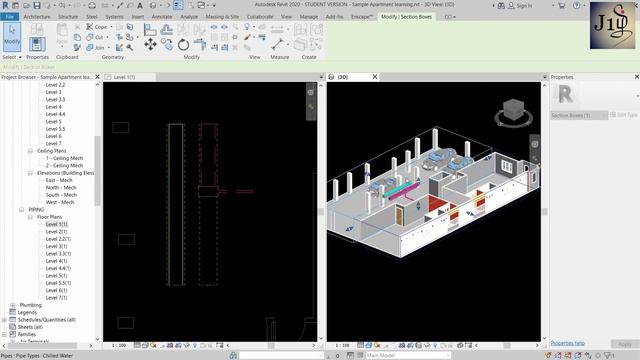Open the 1:100 scale in 3D view

(x=342, y=345)
